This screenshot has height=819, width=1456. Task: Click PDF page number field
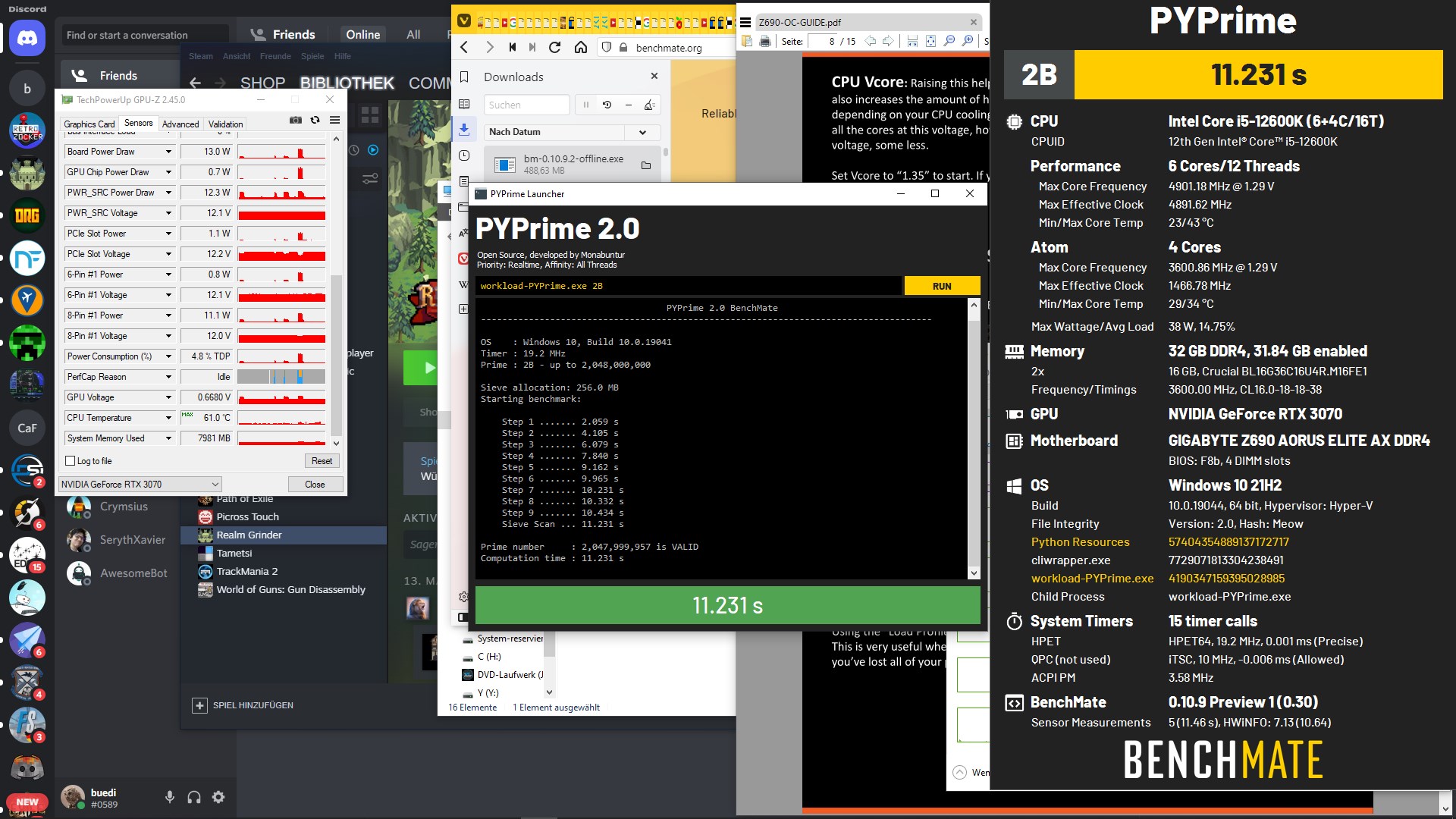tap(822, 41)
